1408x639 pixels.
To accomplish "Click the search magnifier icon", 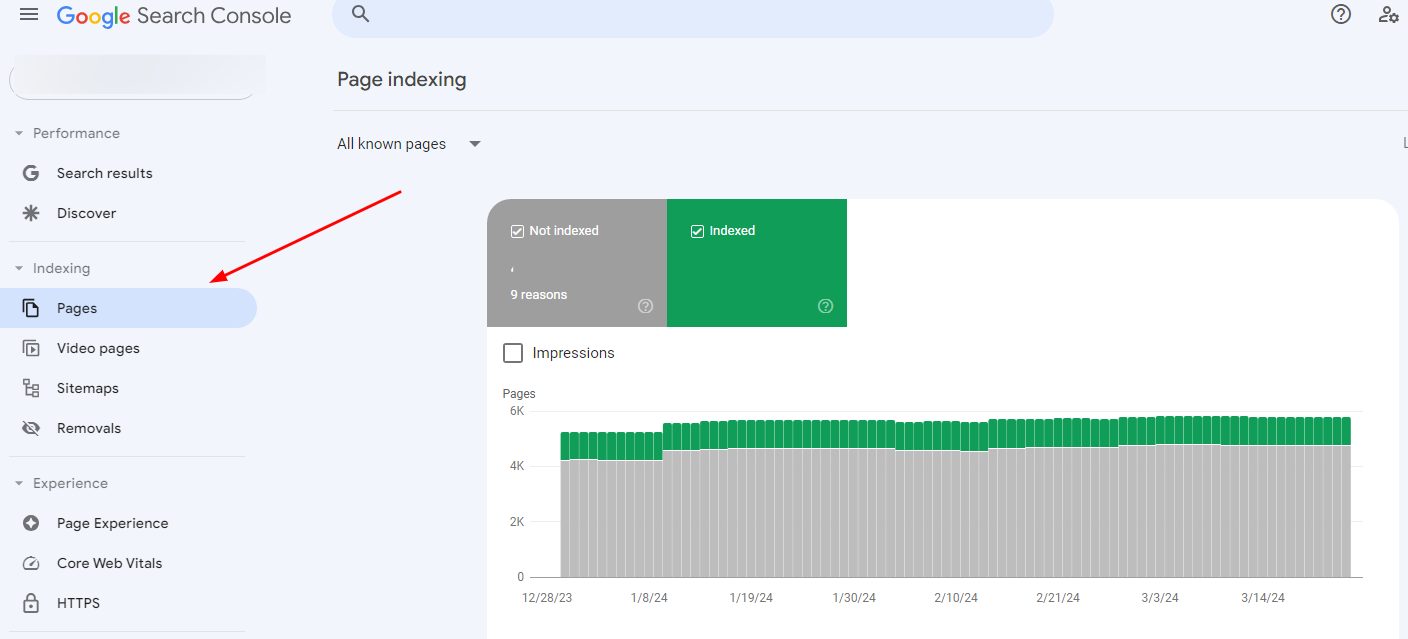I will point(361,14).
